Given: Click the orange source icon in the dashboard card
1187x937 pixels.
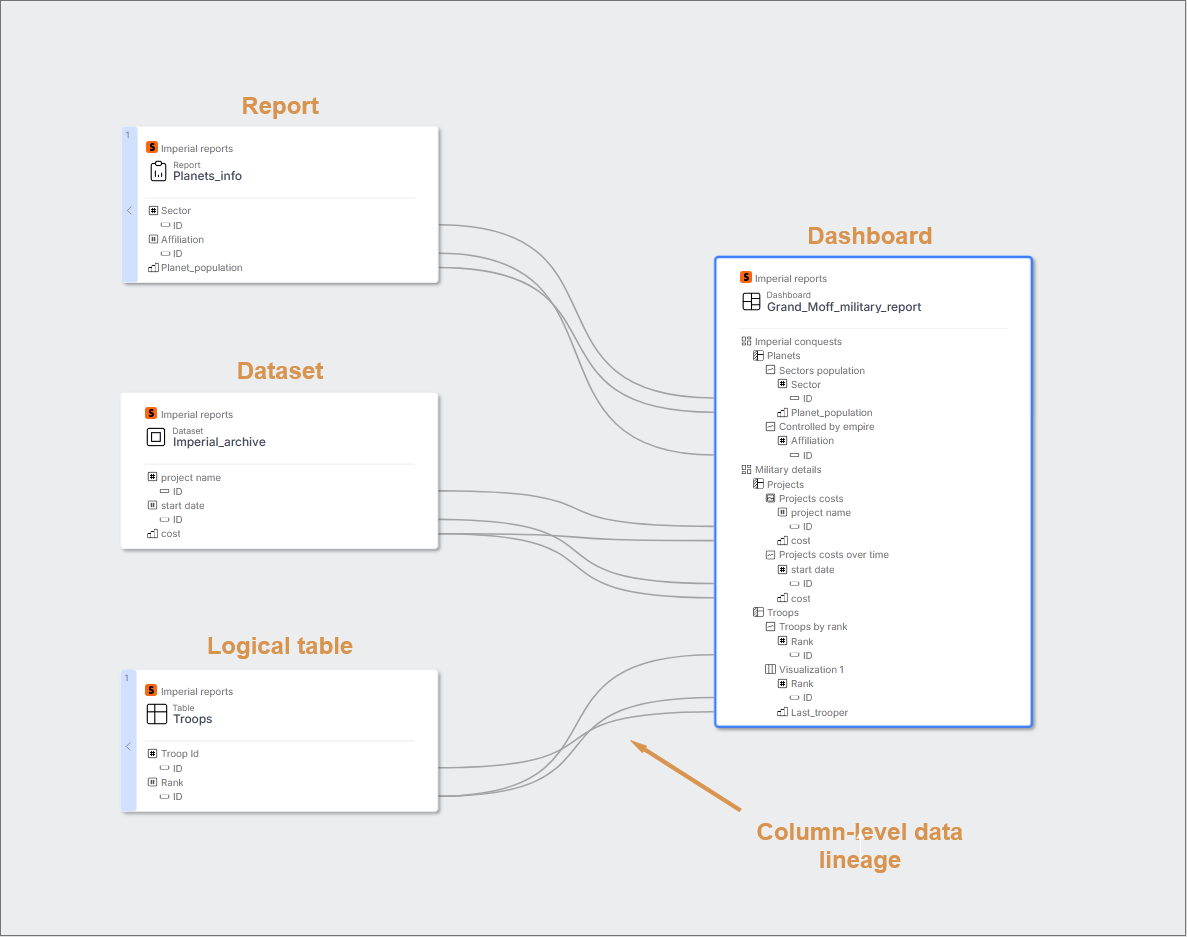Looking at the screenshot, I should [746, 278].
